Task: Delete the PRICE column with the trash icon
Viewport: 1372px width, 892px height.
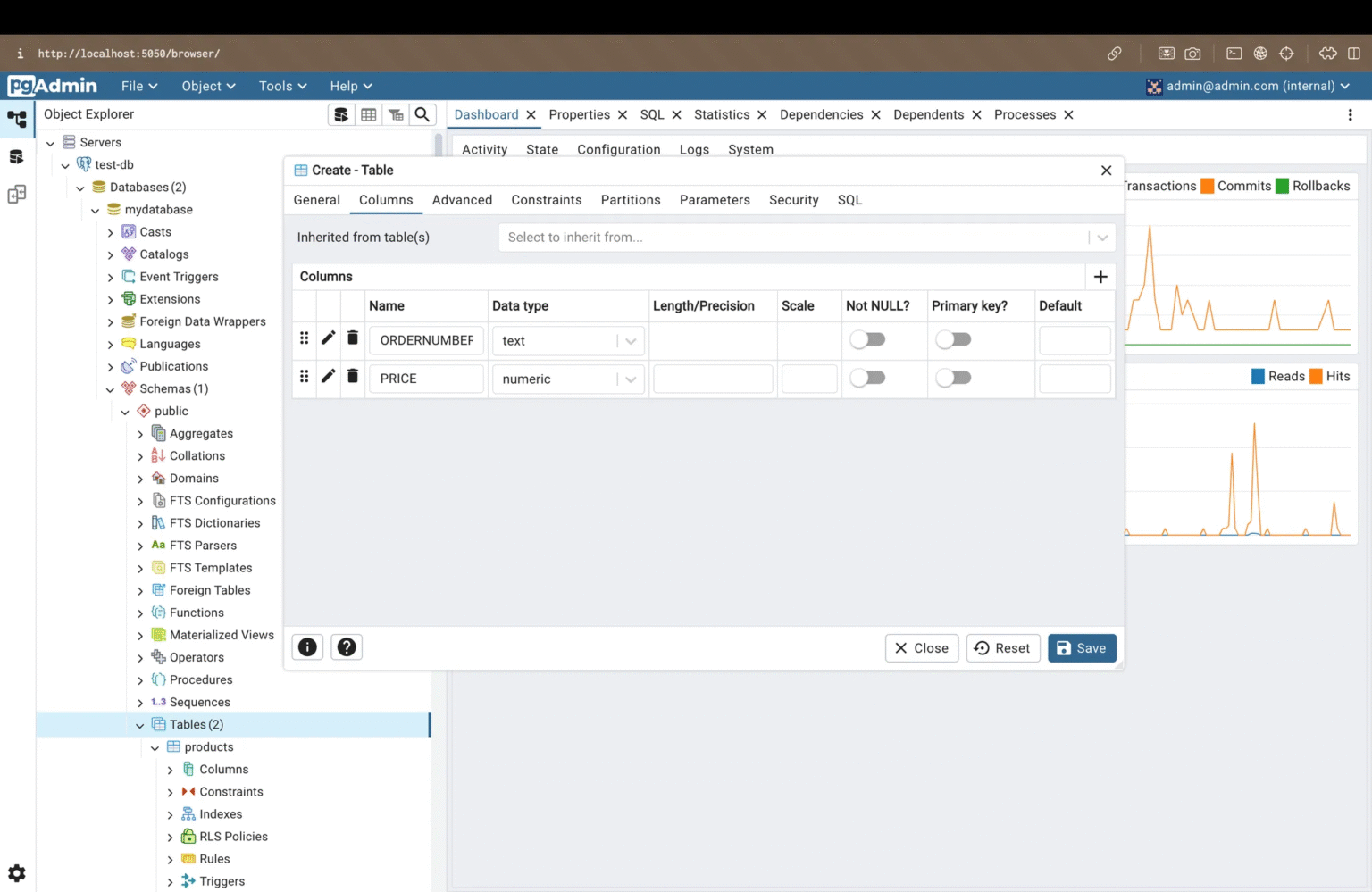Action: pos(352,377)
